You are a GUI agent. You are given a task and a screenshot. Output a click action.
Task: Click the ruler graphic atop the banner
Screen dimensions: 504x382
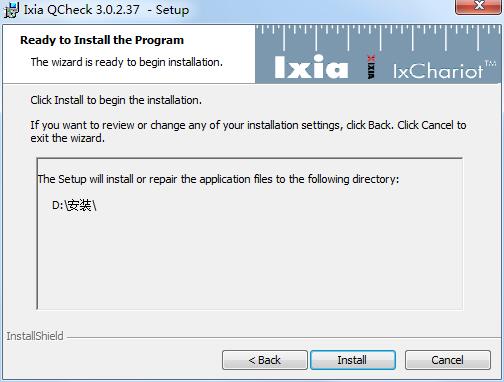pyautogui.click(x=378, y=38)
